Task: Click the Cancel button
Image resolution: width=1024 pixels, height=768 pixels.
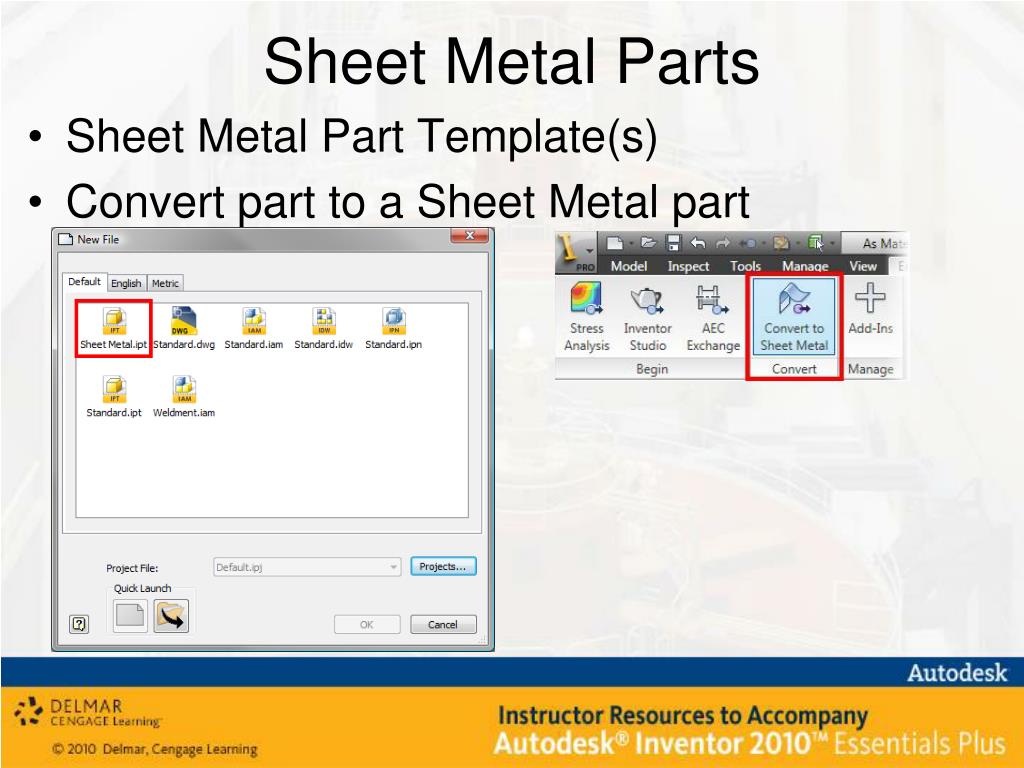Action: [x=443, y=624]
